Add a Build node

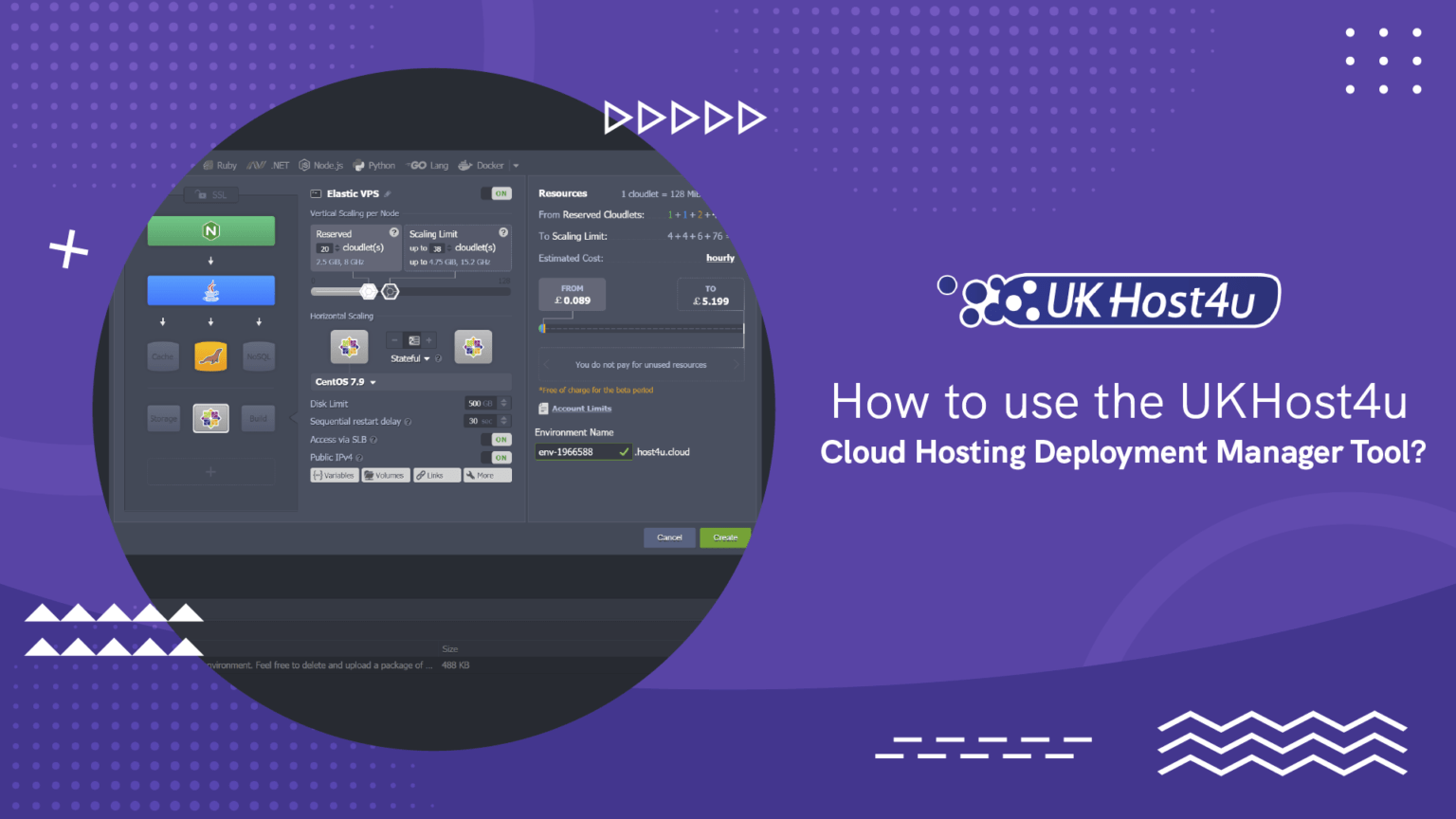[259, 418]
